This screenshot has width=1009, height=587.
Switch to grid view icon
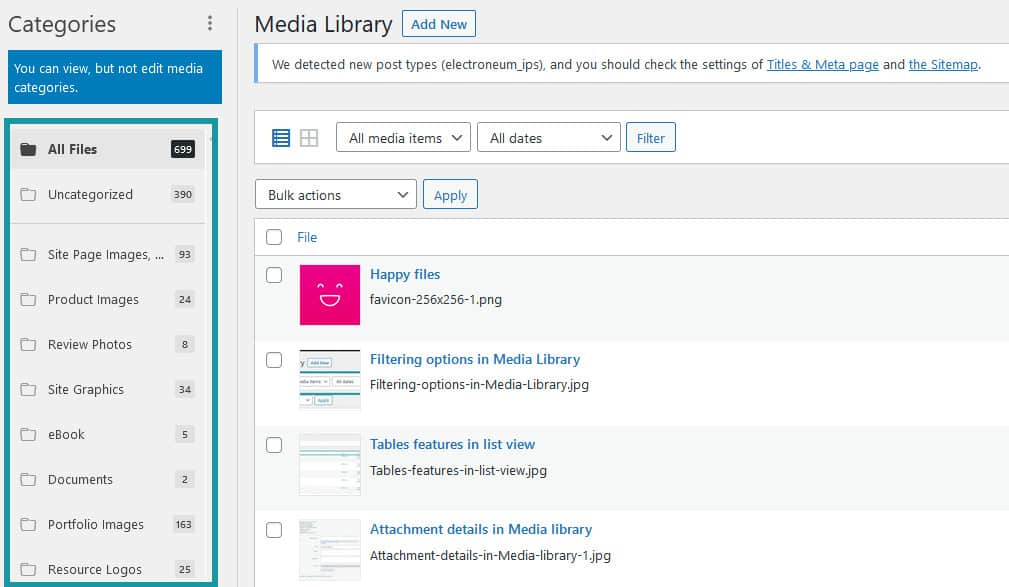click(x=309, y=138)
